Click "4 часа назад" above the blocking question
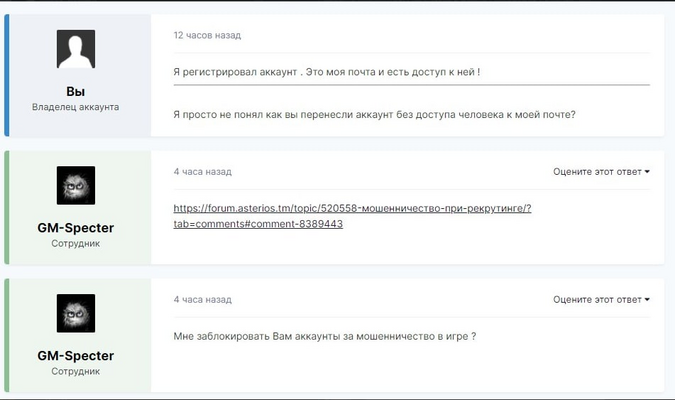675x400 pixels. (x=203, y=299)
